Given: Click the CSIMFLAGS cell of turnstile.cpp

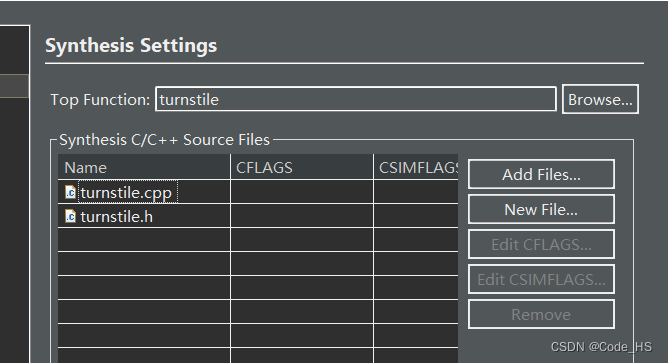Looking at the screenshot, I should click(416, 192).
